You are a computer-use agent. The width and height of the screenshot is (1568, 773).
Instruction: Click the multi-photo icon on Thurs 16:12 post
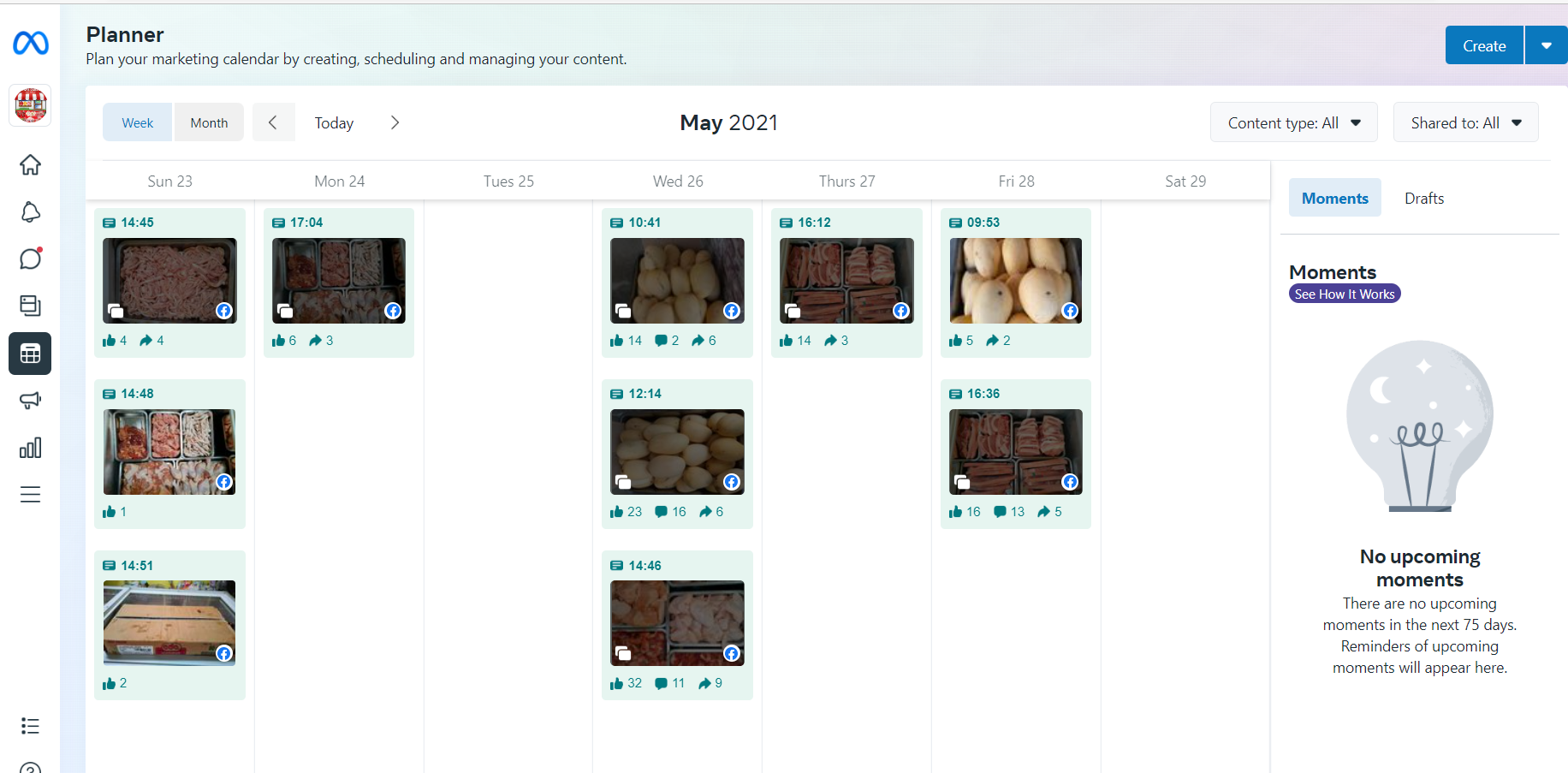(x=793, y=311)
